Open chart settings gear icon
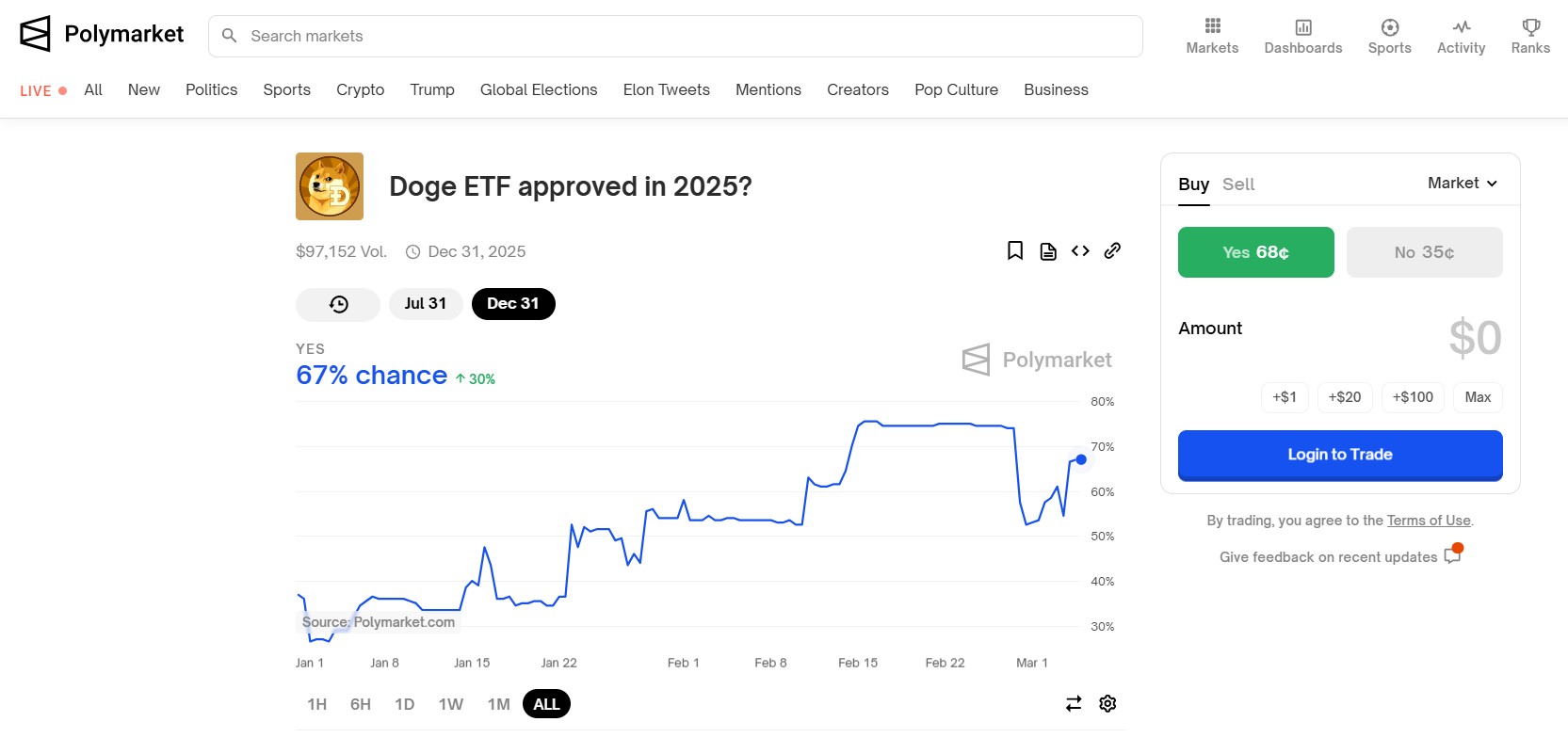Image resolution: width=1568 pixels, height=754 pixels. point(1107,703)
